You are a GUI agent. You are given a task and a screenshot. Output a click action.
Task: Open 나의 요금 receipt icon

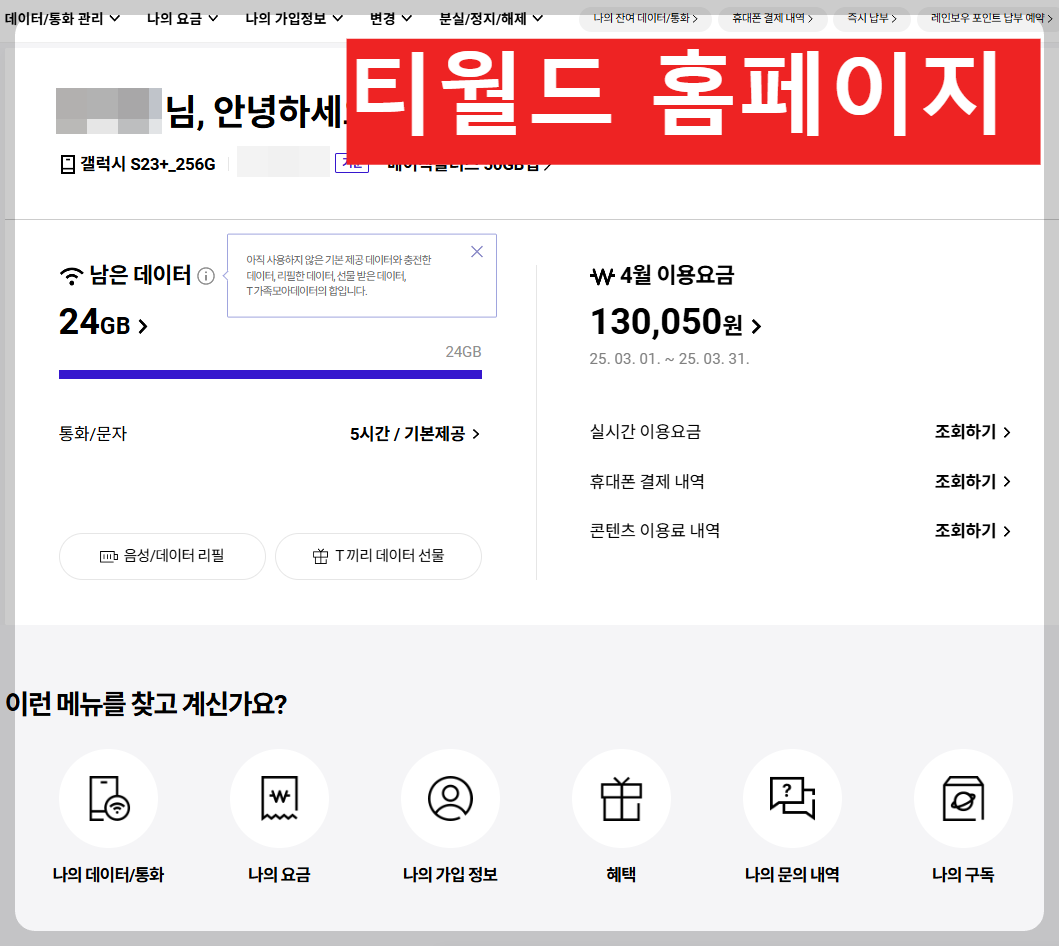pyautogui.click(x=279, y=798)
